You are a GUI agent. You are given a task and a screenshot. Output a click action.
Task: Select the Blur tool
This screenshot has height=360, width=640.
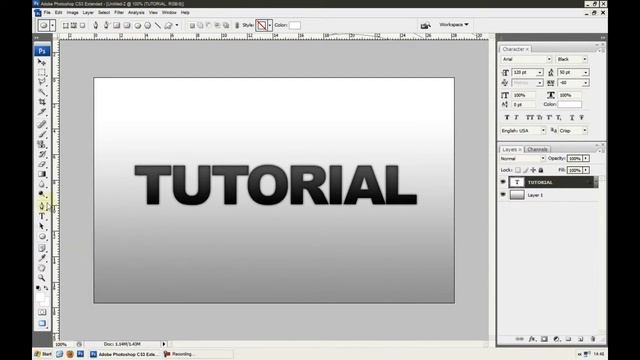coord(42,184)
